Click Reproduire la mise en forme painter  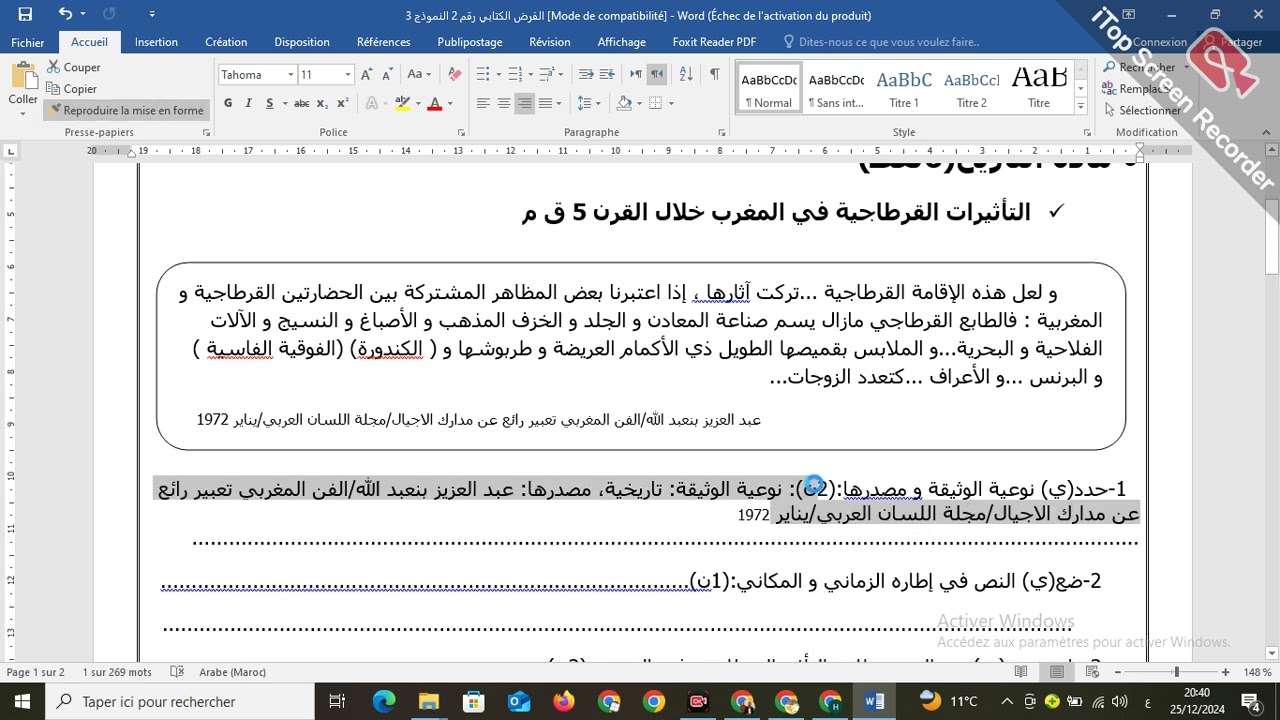(x=126, y=110)
